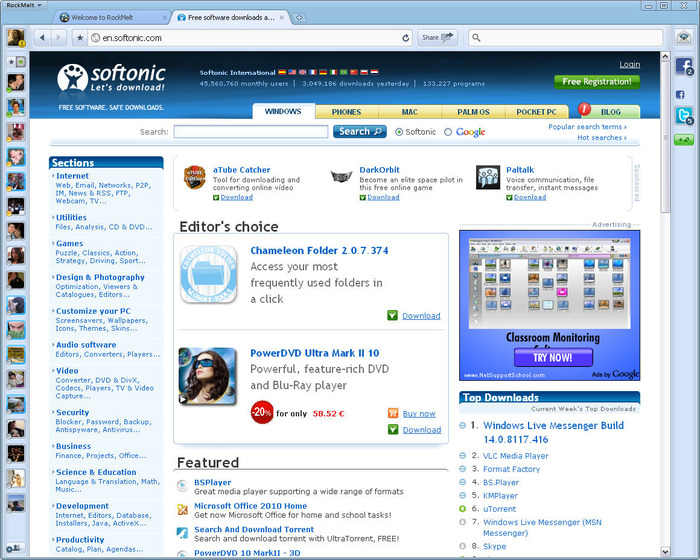Select the Softonic search radio button

pos(399,132)
